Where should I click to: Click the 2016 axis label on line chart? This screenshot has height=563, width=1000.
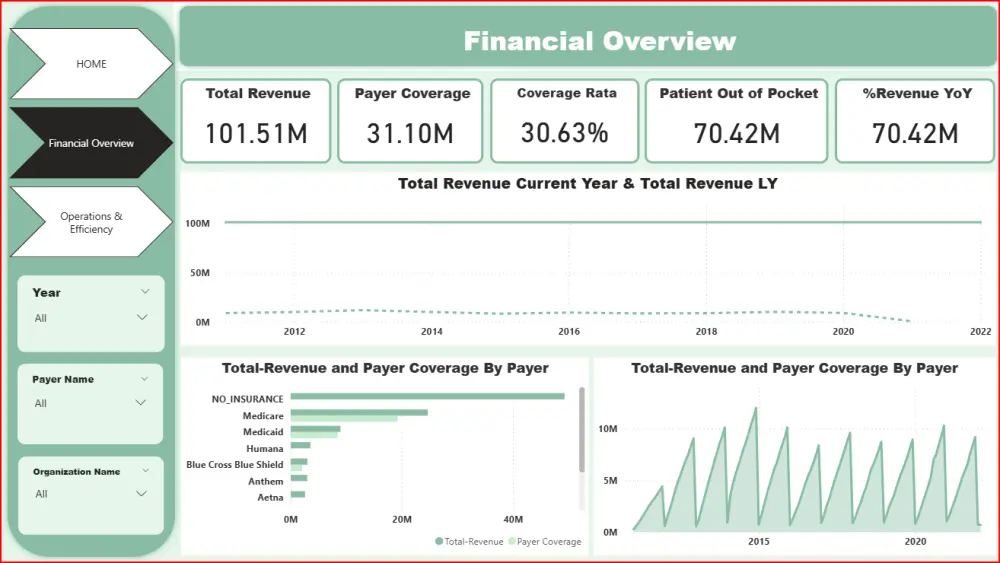(x=569, y=332)
